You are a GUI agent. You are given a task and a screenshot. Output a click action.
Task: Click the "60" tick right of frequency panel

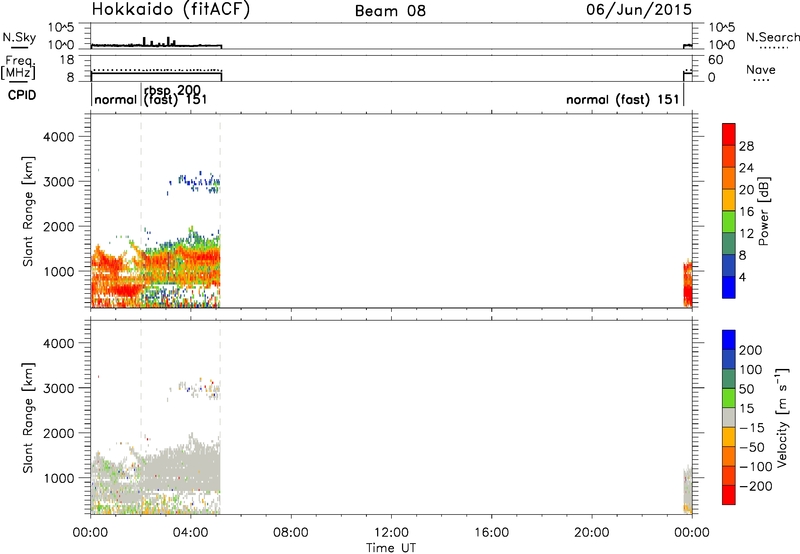tap(716, 60)
